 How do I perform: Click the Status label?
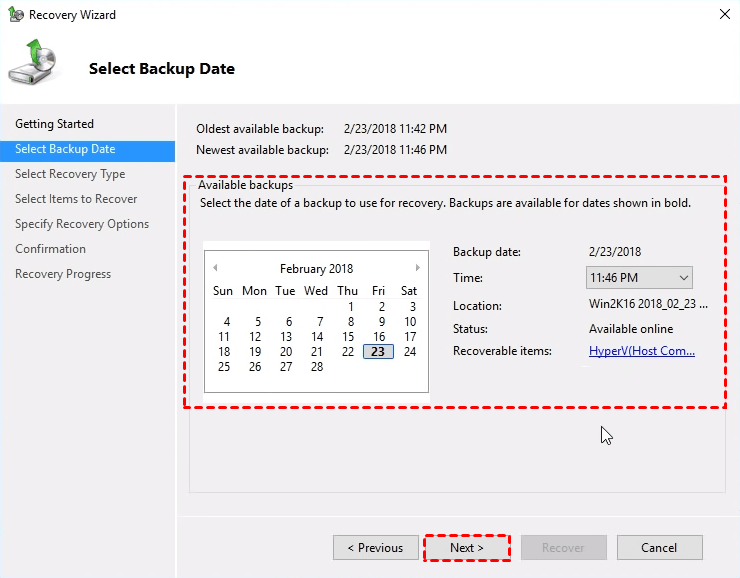pos(470,328)
